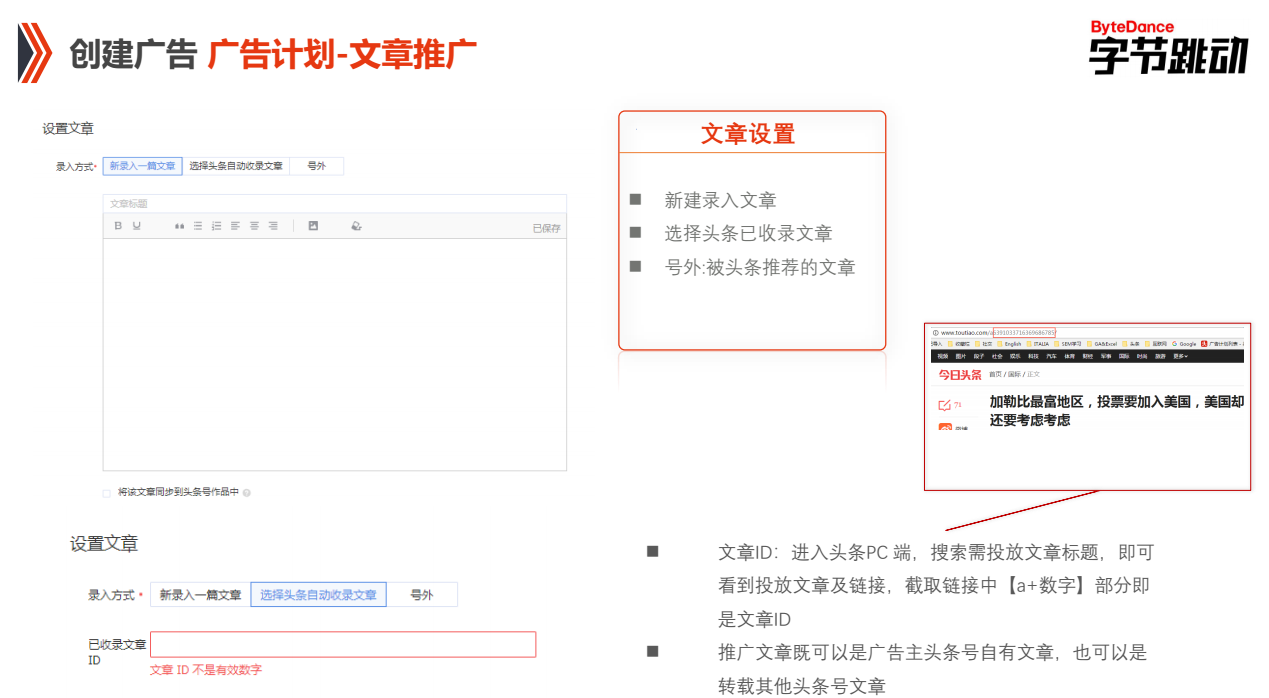1269x698 pixels.
Task: Set text alignment to center
Action: (x=254, y=225)
